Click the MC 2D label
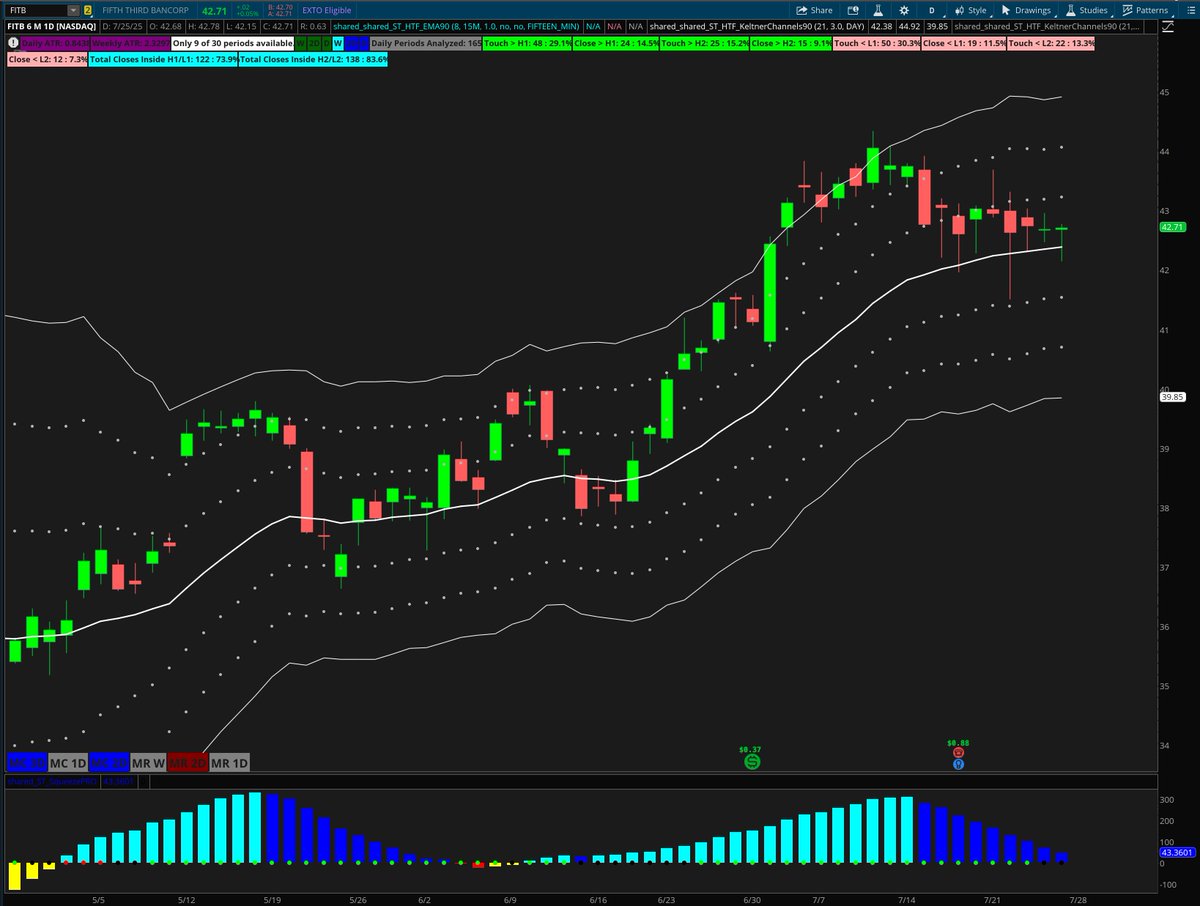The height and width of the screenshot is (906, 1200). (108, 762)
